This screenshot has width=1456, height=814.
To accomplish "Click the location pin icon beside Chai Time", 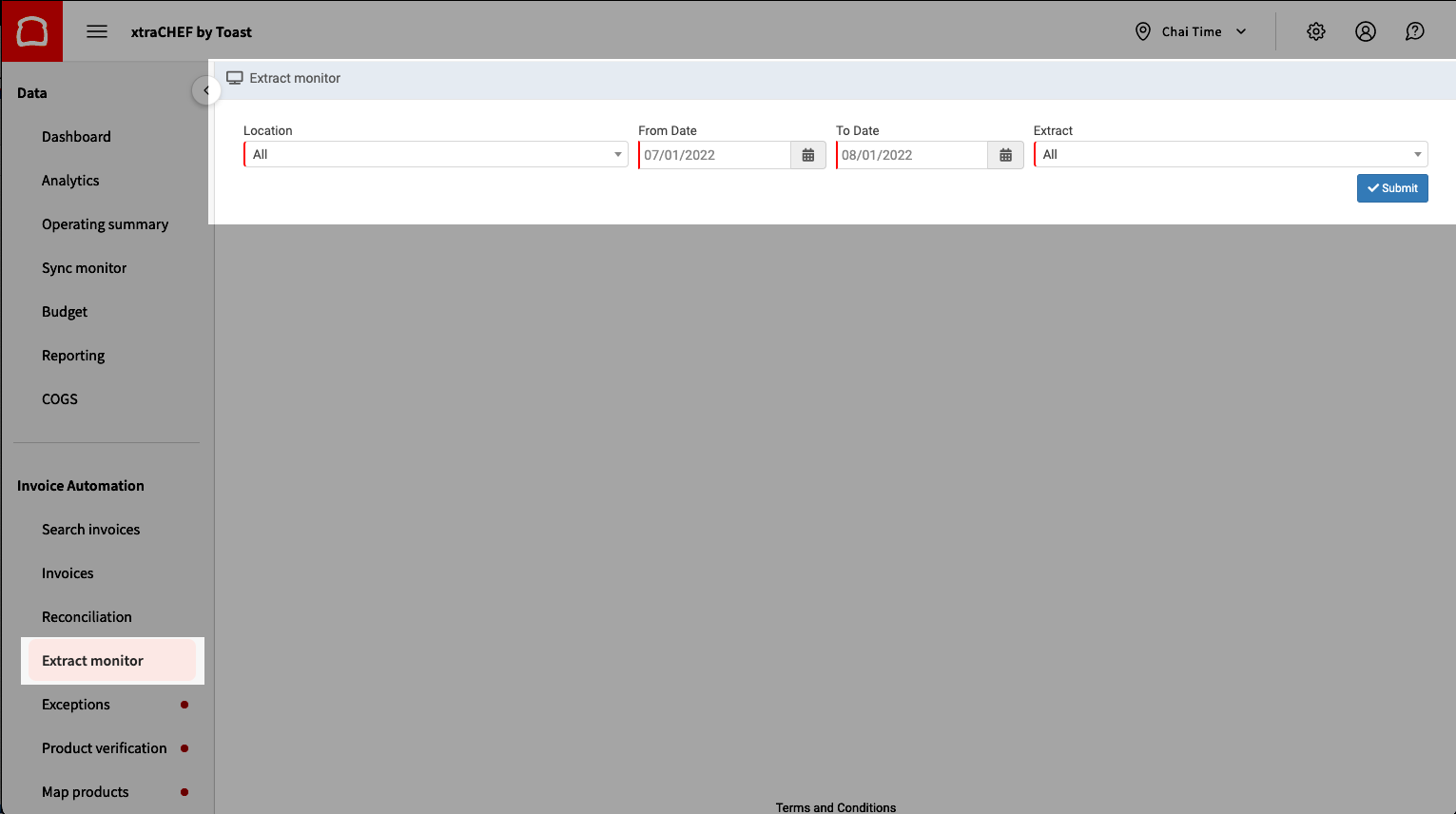I will tap(1143, 30).
